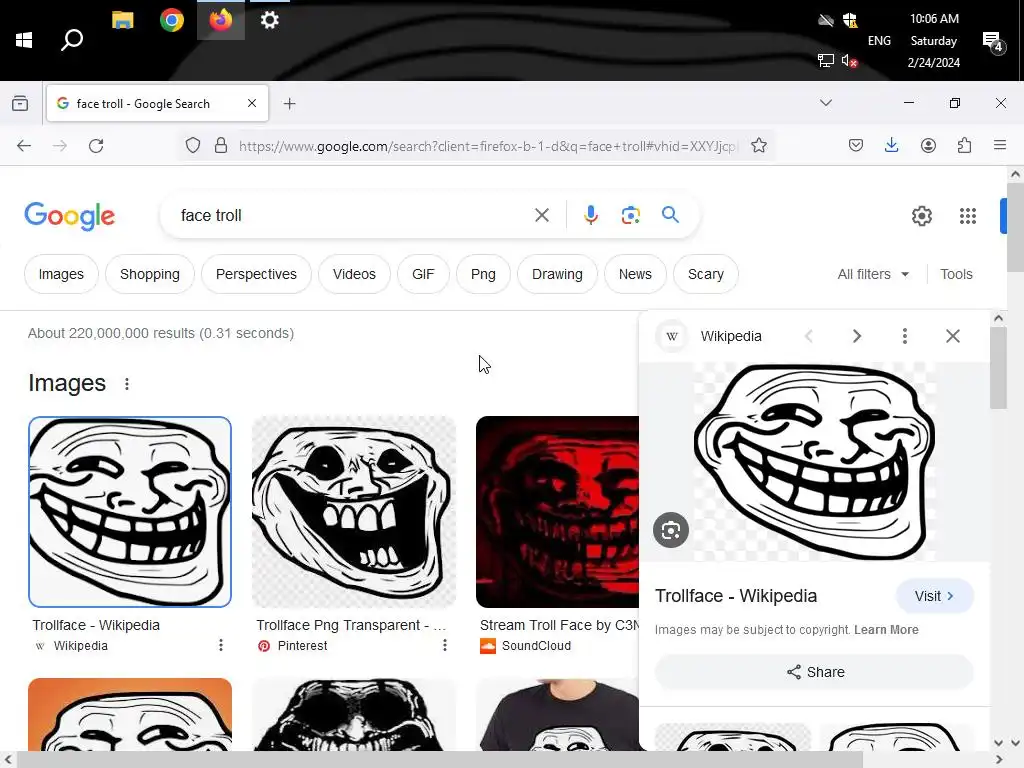
Task: Switch to Firefox in the taskbar
Action: tap(221, 20)
